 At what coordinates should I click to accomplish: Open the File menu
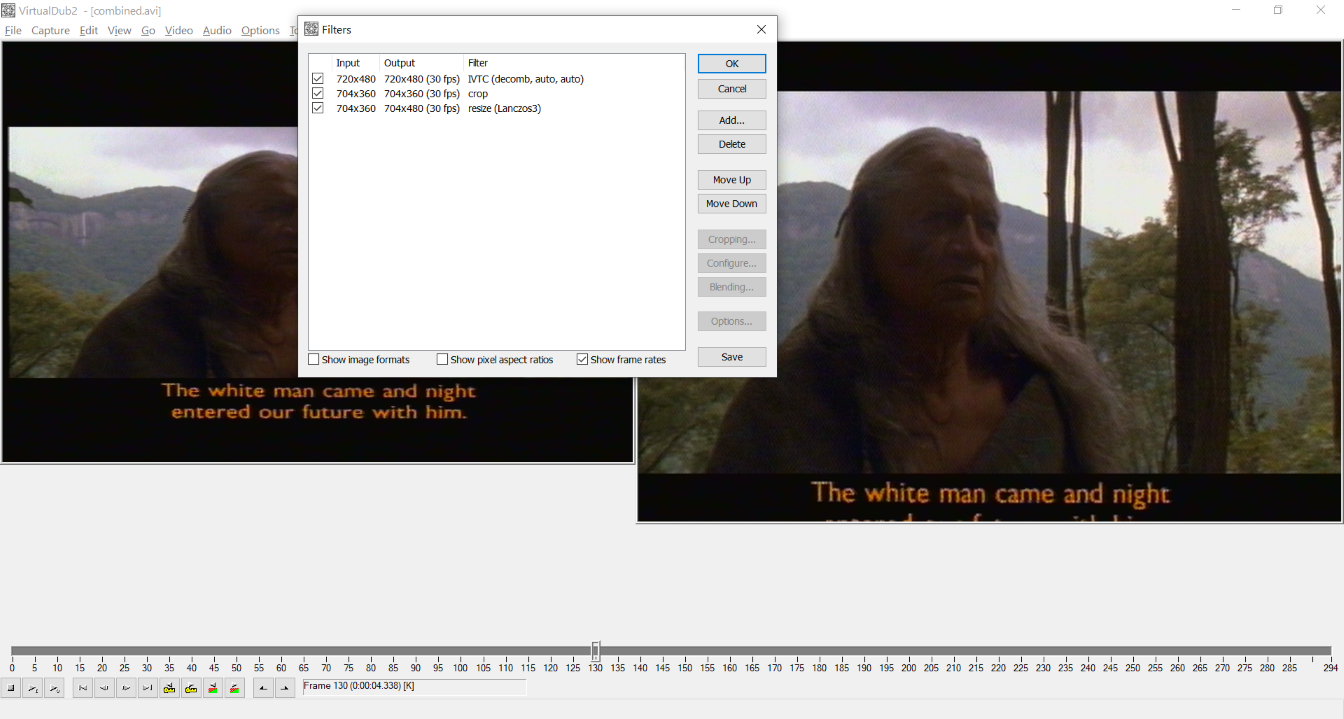pos(13,30)
